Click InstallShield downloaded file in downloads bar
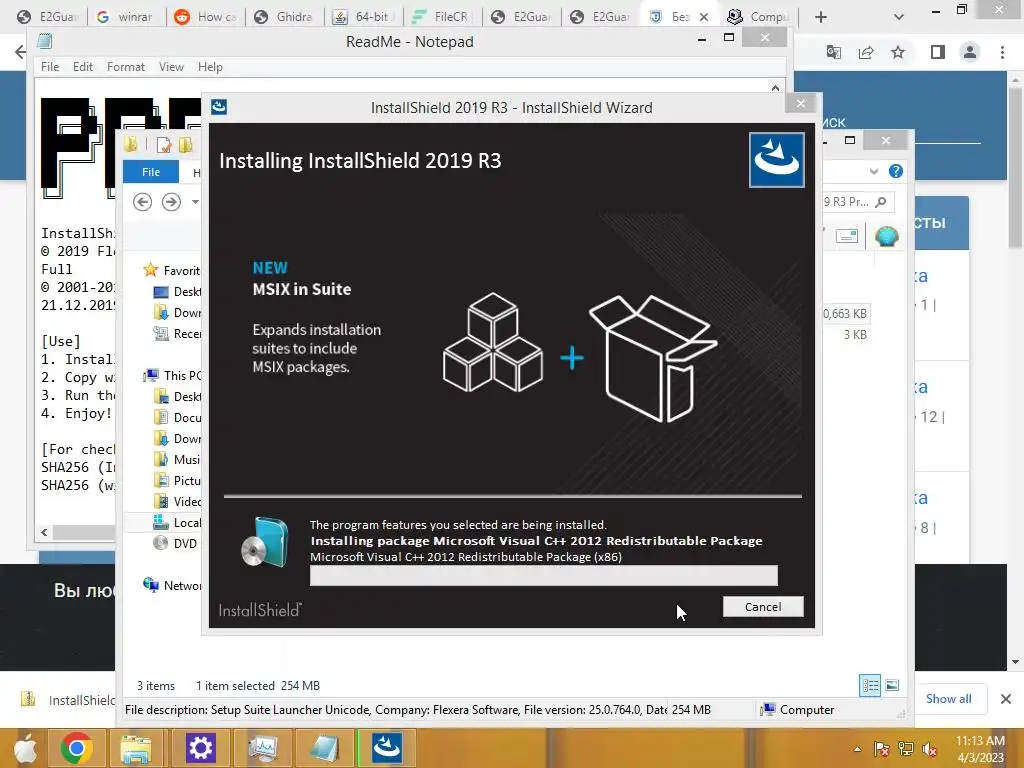The image size is (1024, 768). 69,699
